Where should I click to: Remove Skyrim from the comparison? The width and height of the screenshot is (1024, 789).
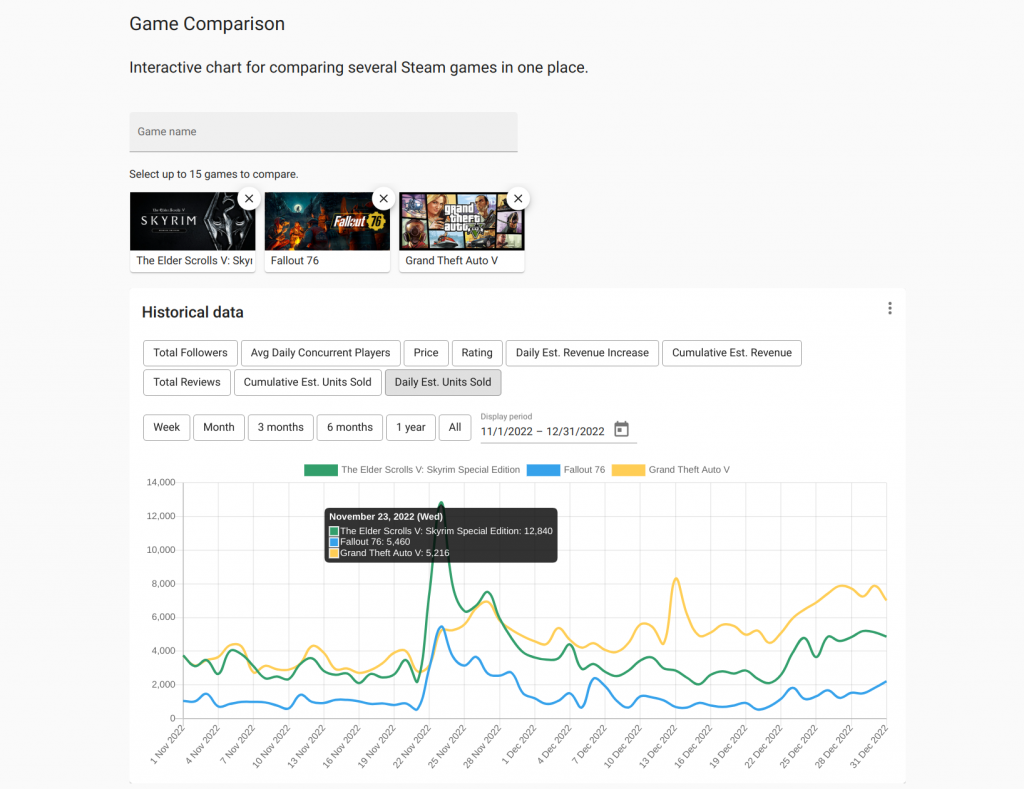click(249, 199)
